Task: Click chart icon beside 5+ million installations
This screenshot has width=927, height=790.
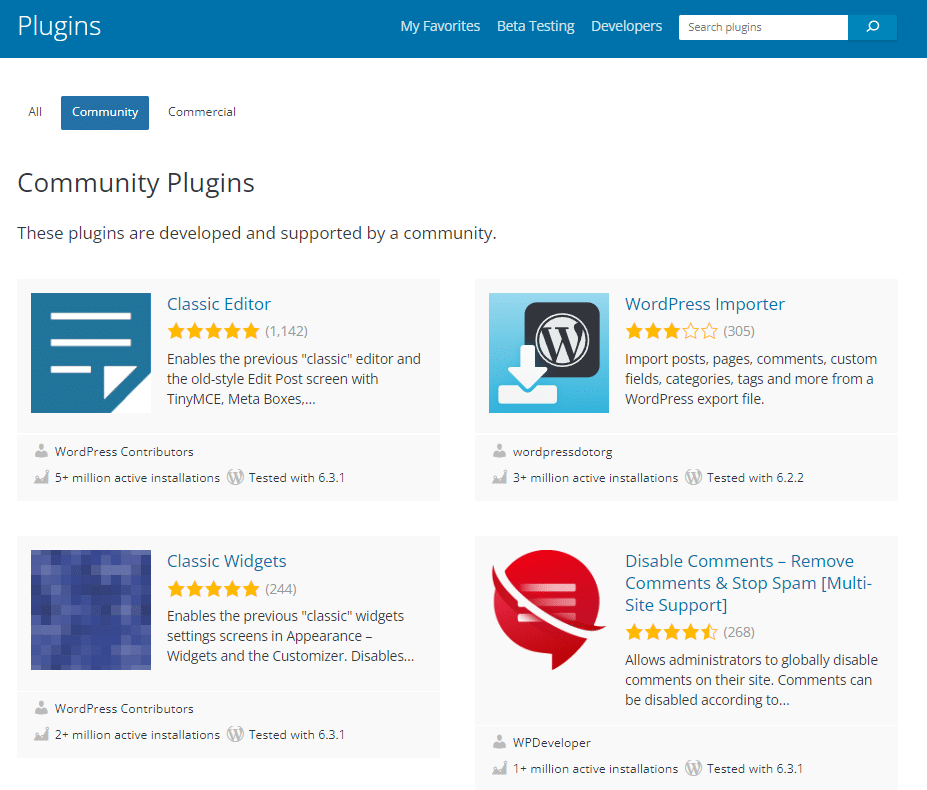Action: (41, 477)
